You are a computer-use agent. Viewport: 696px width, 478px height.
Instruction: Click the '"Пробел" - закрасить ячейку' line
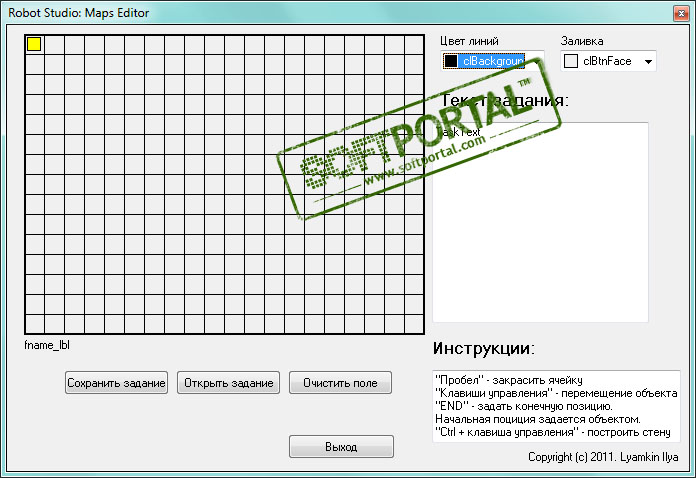pyautogui.click(x=509, y=380)
